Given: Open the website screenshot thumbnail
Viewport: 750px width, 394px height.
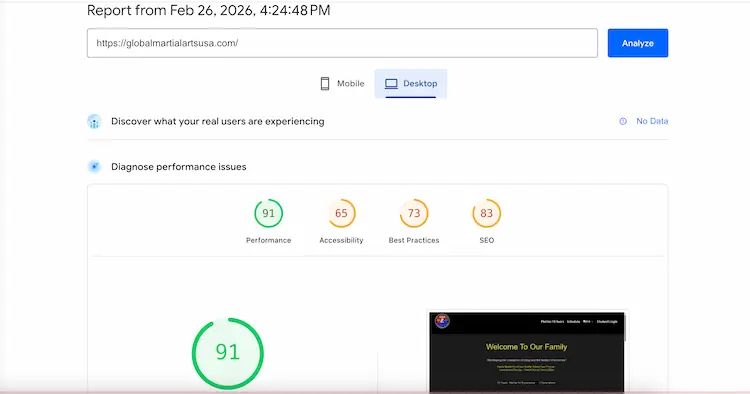Looking at the screenshot, I should [x=527, y=352].
